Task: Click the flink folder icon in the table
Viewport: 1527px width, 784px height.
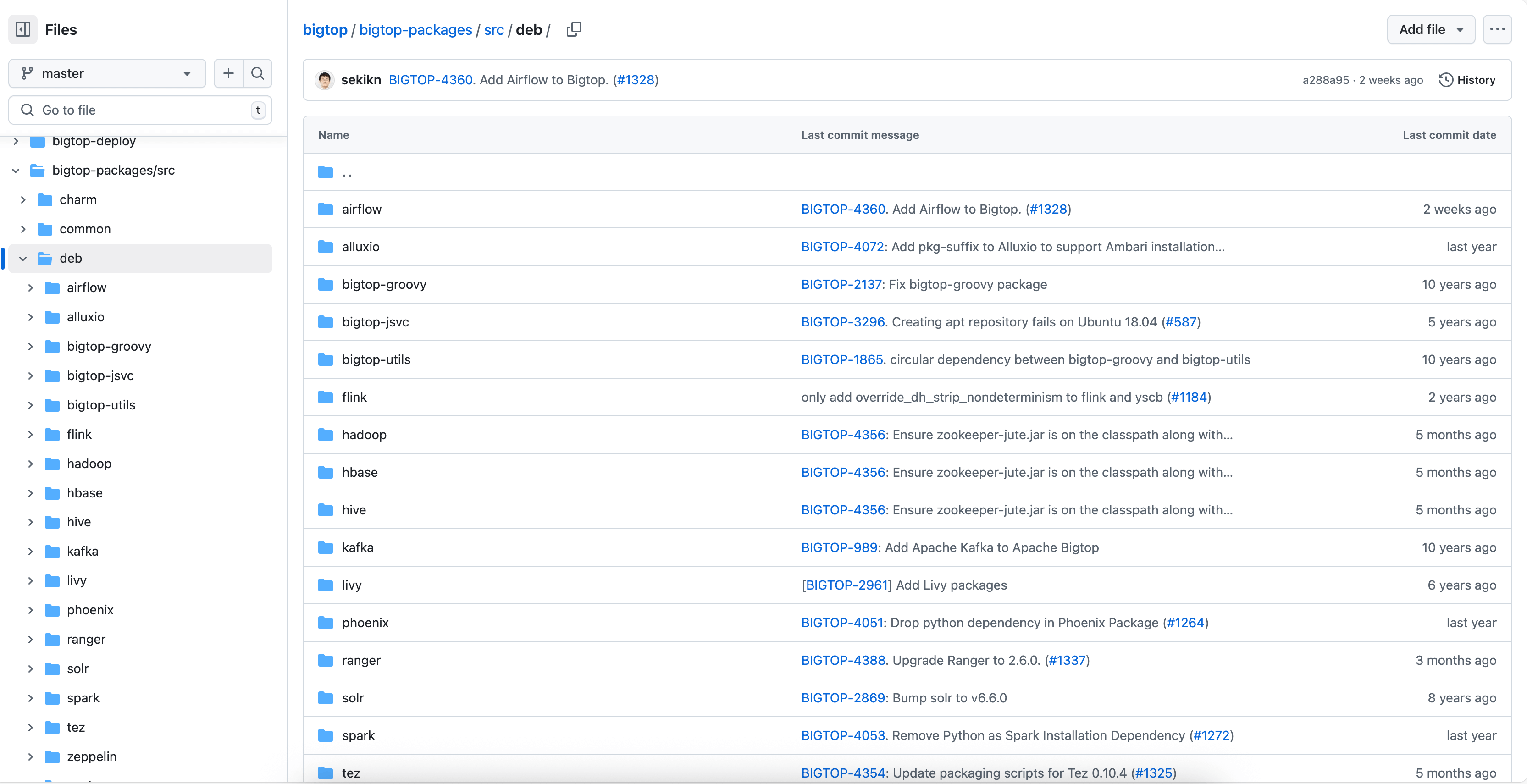Action: 326,397
